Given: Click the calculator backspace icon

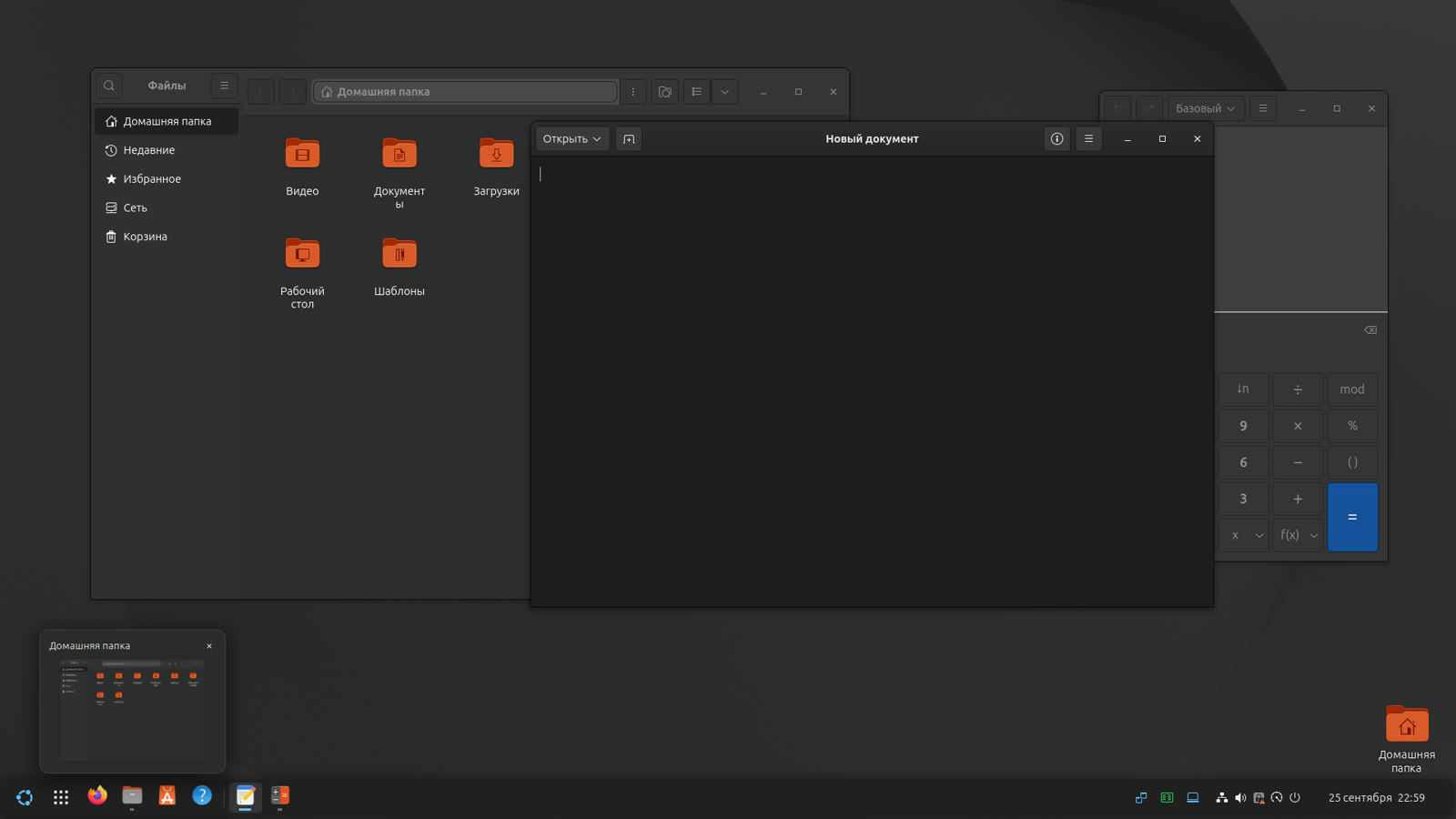Looking at the screenshot, I should coord(1370,330).
